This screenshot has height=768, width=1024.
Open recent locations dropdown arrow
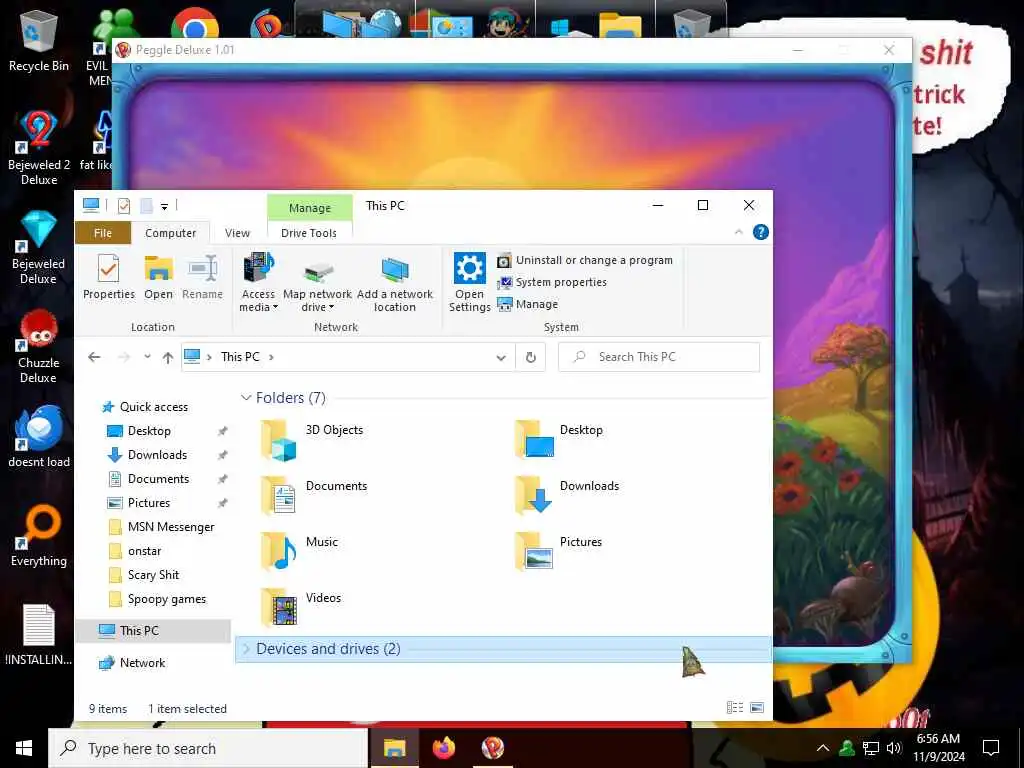click(x=148, y=357)
